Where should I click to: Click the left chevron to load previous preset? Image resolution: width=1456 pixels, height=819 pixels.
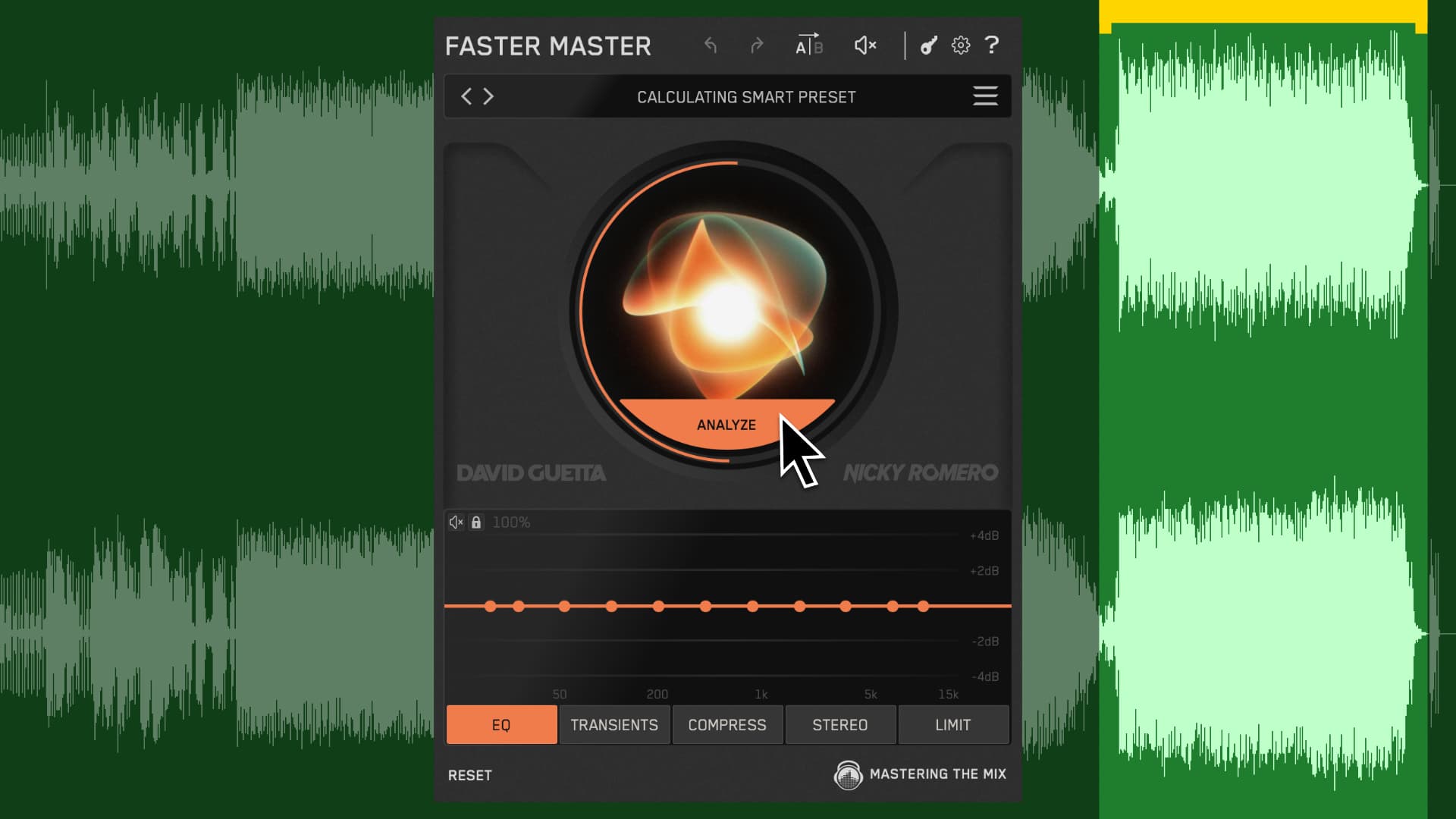pyautogui.click(x=466, y=96)
